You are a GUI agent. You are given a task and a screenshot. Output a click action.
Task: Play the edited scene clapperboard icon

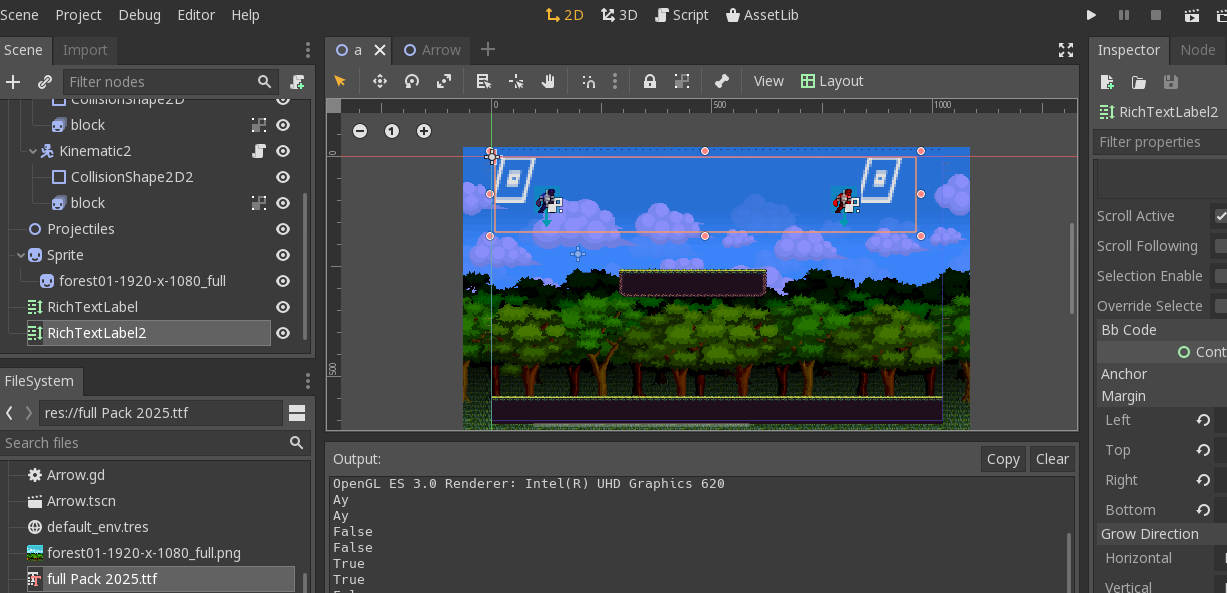[1192, 15]
